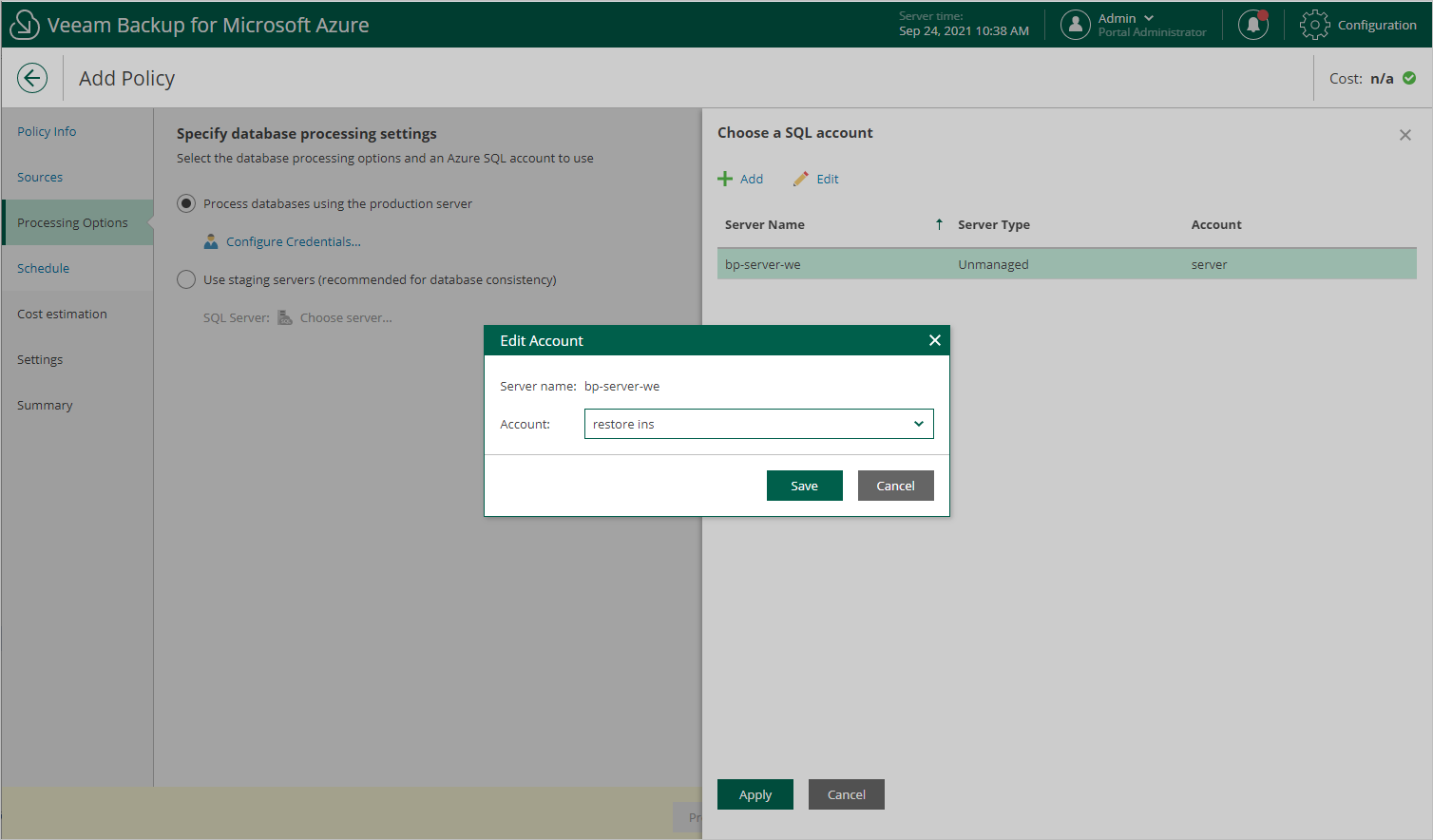Open the Account dropdown
Viewport: 1433px width, 840px height.
tap(759, 424)
